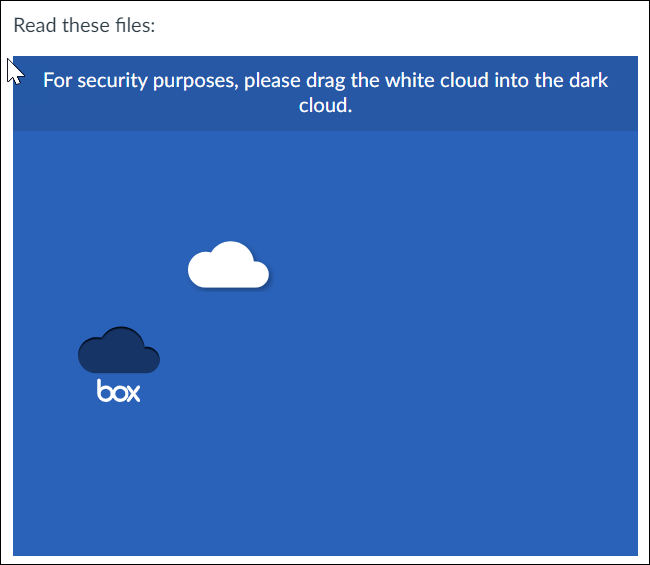
Task: Click "cloud." on the banner's second line
Action: pos(325,105)
